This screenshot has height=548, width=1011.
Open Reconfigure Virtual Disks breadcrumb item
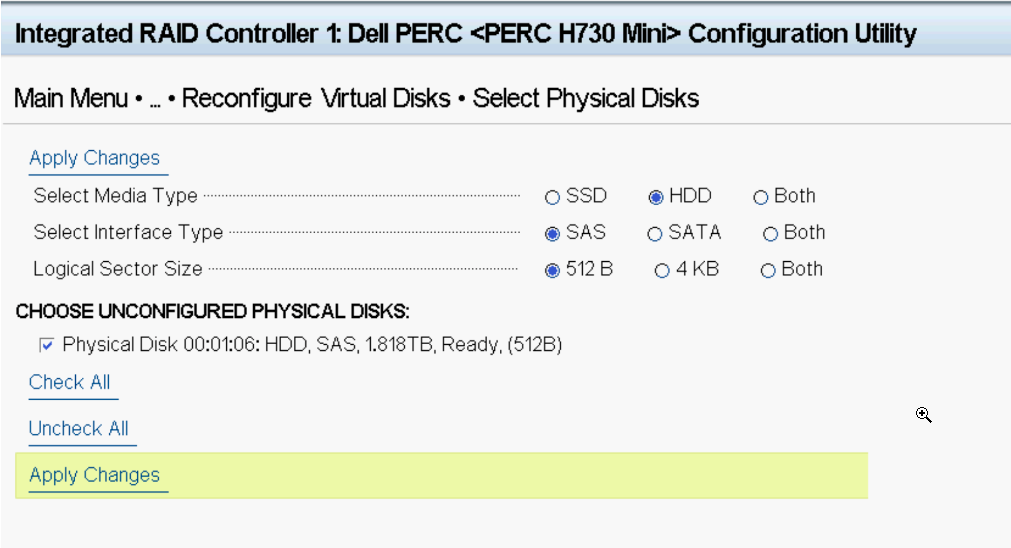316,99
